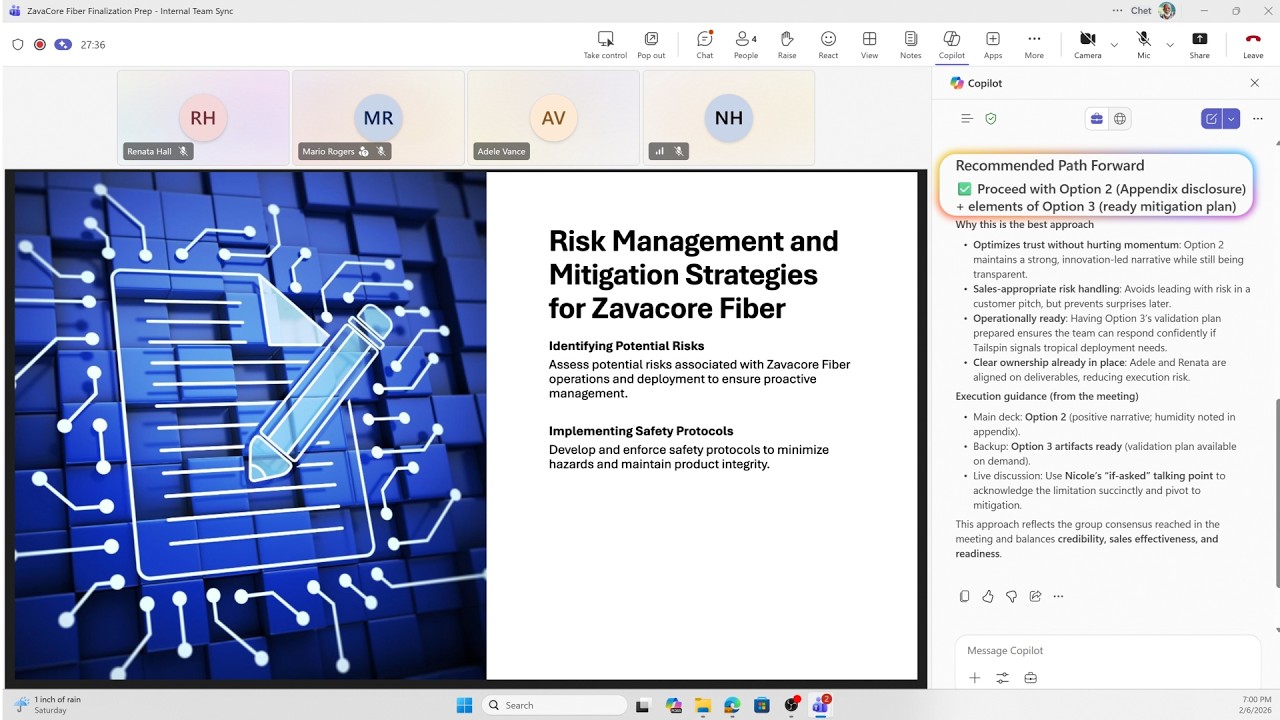
Task: Expand camera options dropdown arrow
Action: point(1114,44)
